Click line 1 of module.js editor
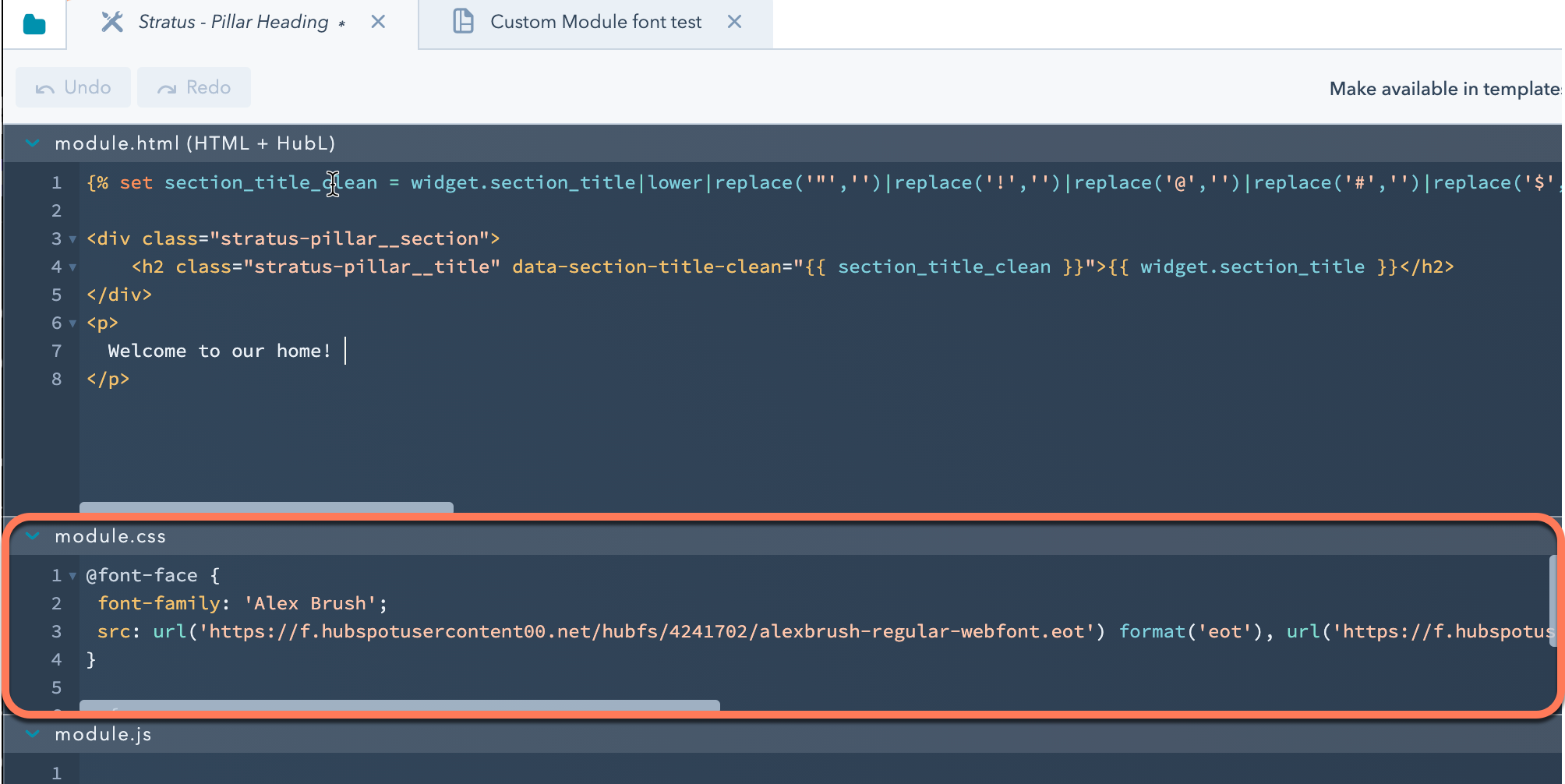1565x784 pixels. click(818, 772)
